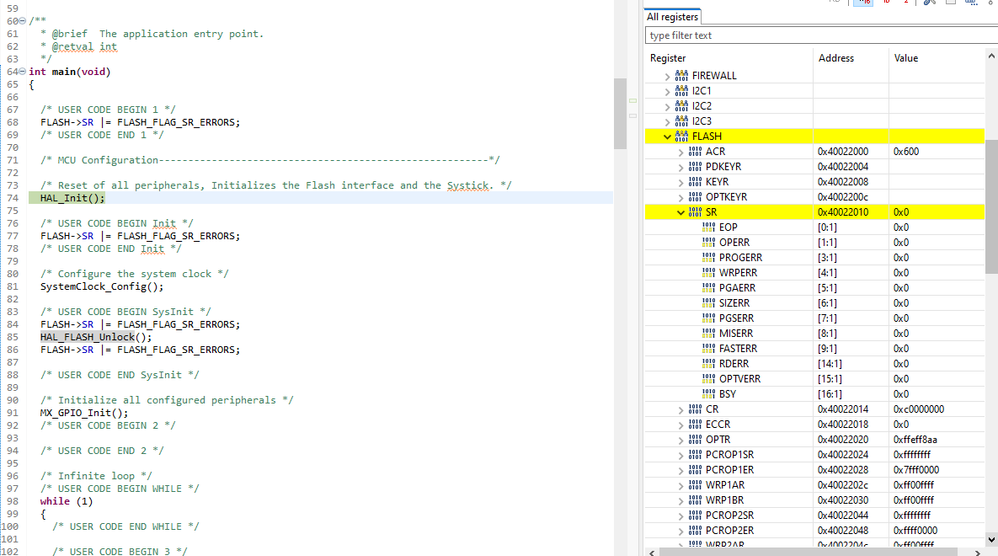
Task: Click the registers view scroll up arrow
Action: click(x=991, y=56)
